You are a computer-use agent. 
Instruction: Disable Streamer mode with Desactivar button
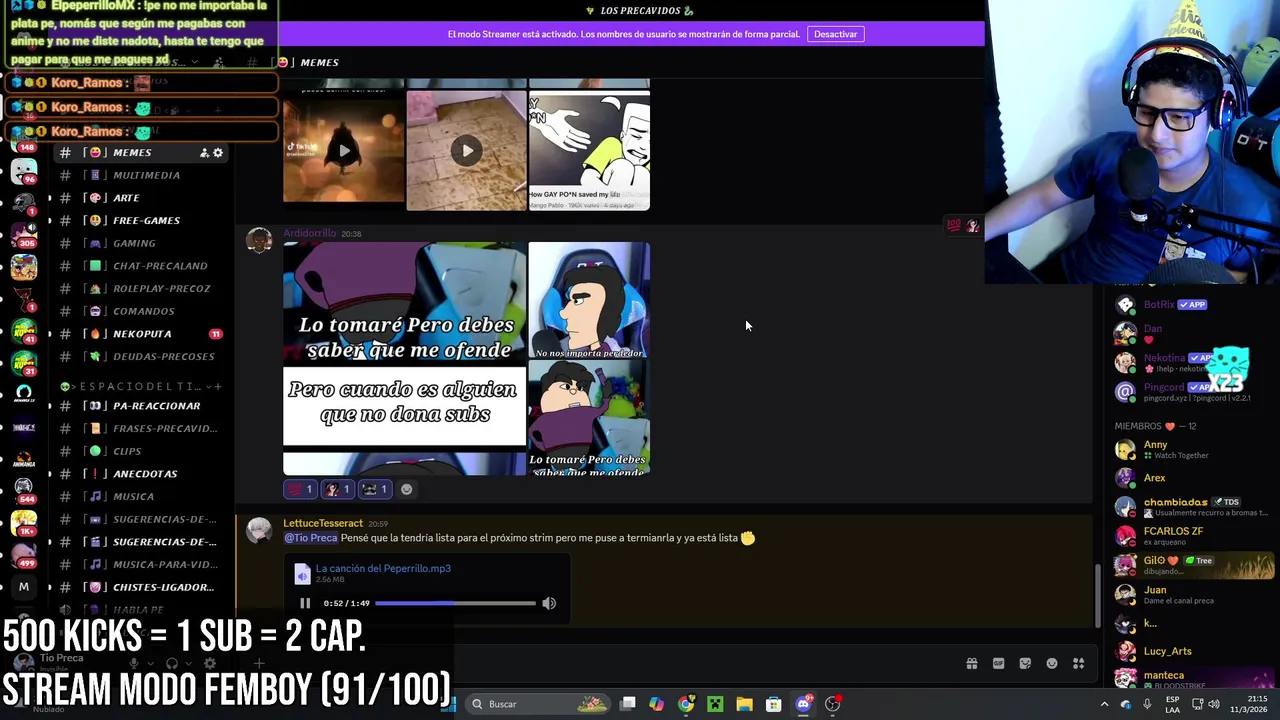835,34
